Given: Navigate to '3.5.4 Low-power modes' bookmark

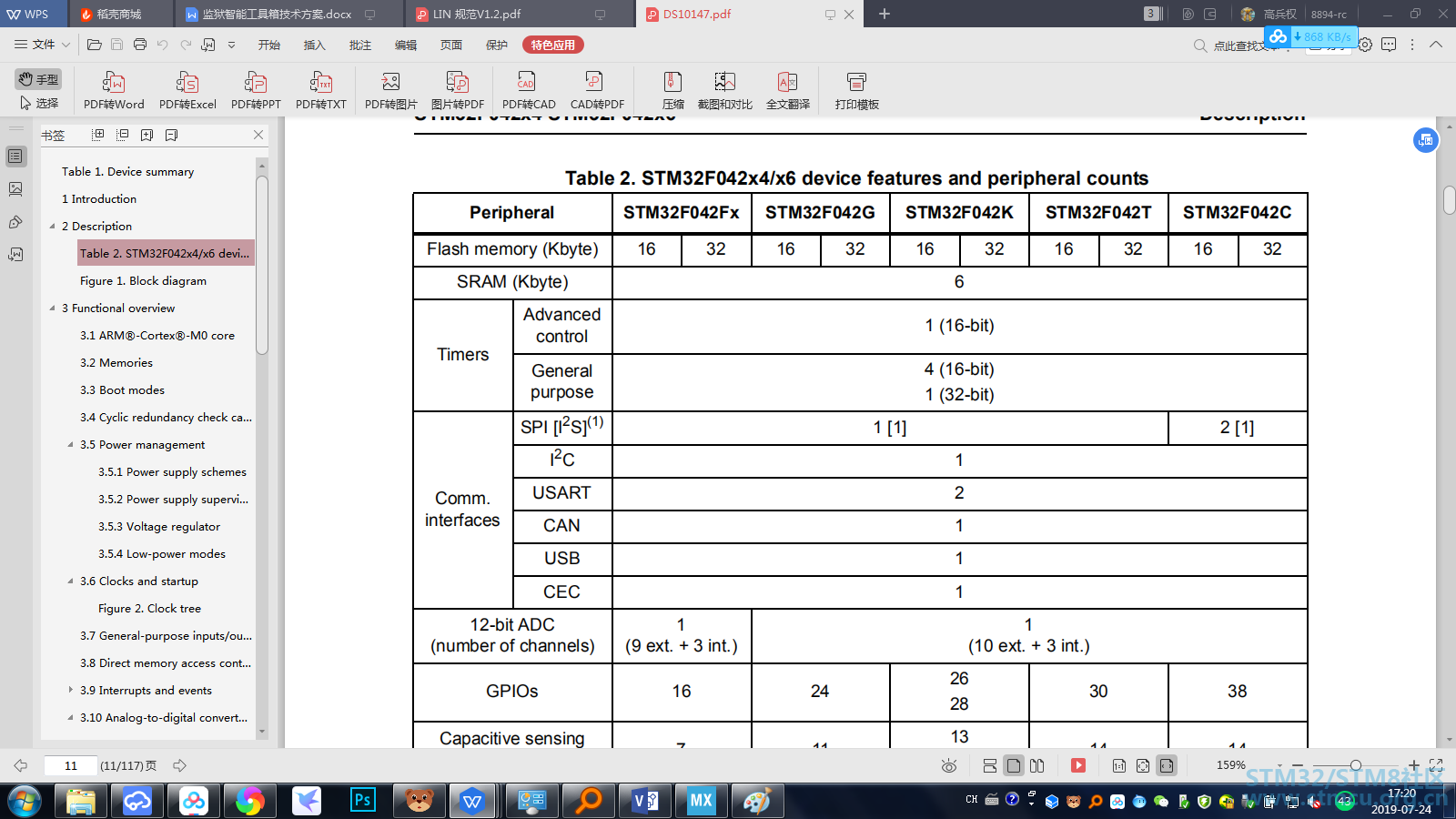Looking at the screenshot, I should click(x=162, y=554).
